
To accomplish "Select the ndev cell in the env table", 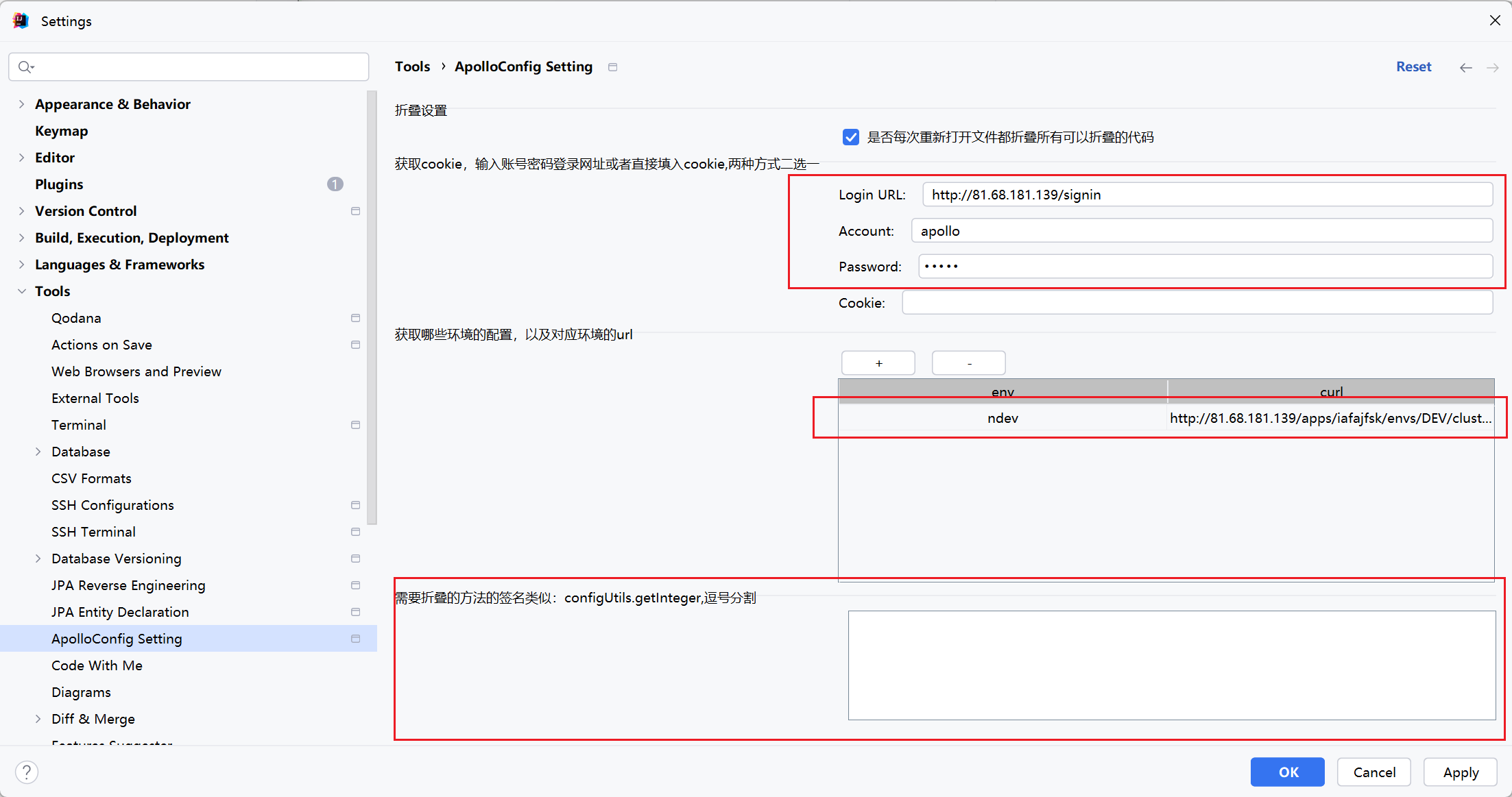I will click(1003, 418).
